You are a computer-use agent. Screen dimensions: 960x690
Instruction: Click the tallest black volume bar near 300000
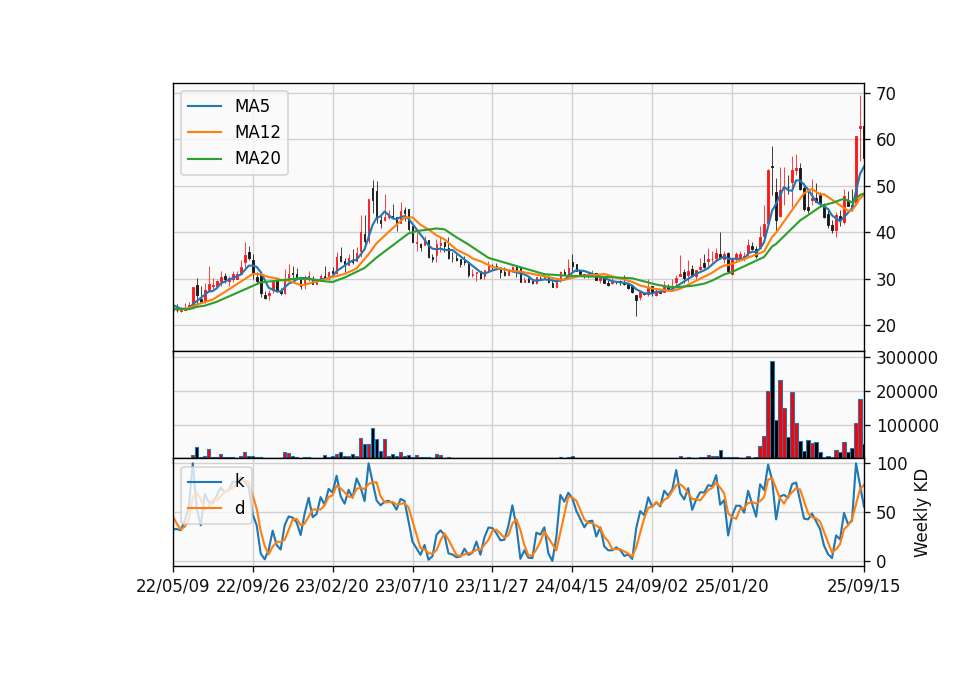click(772, 410)
